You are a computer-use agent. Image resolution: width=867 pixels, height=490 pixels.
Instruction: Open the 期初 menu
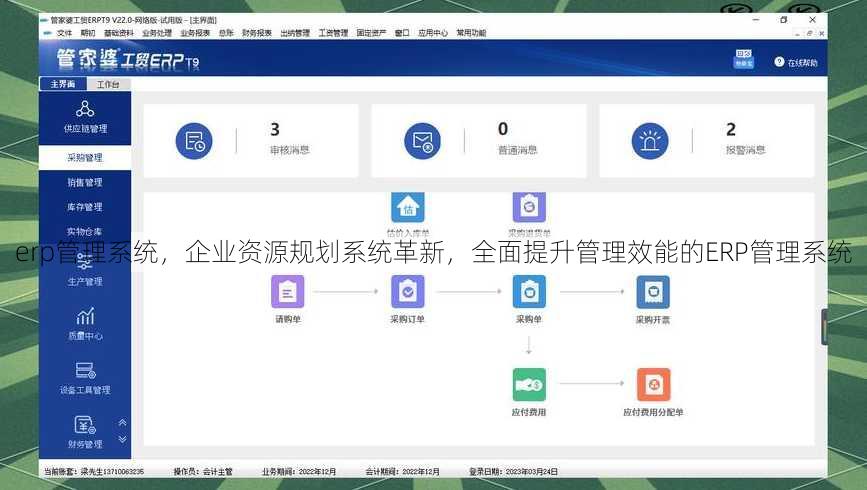pyautogui.click(x=88, y=33)
